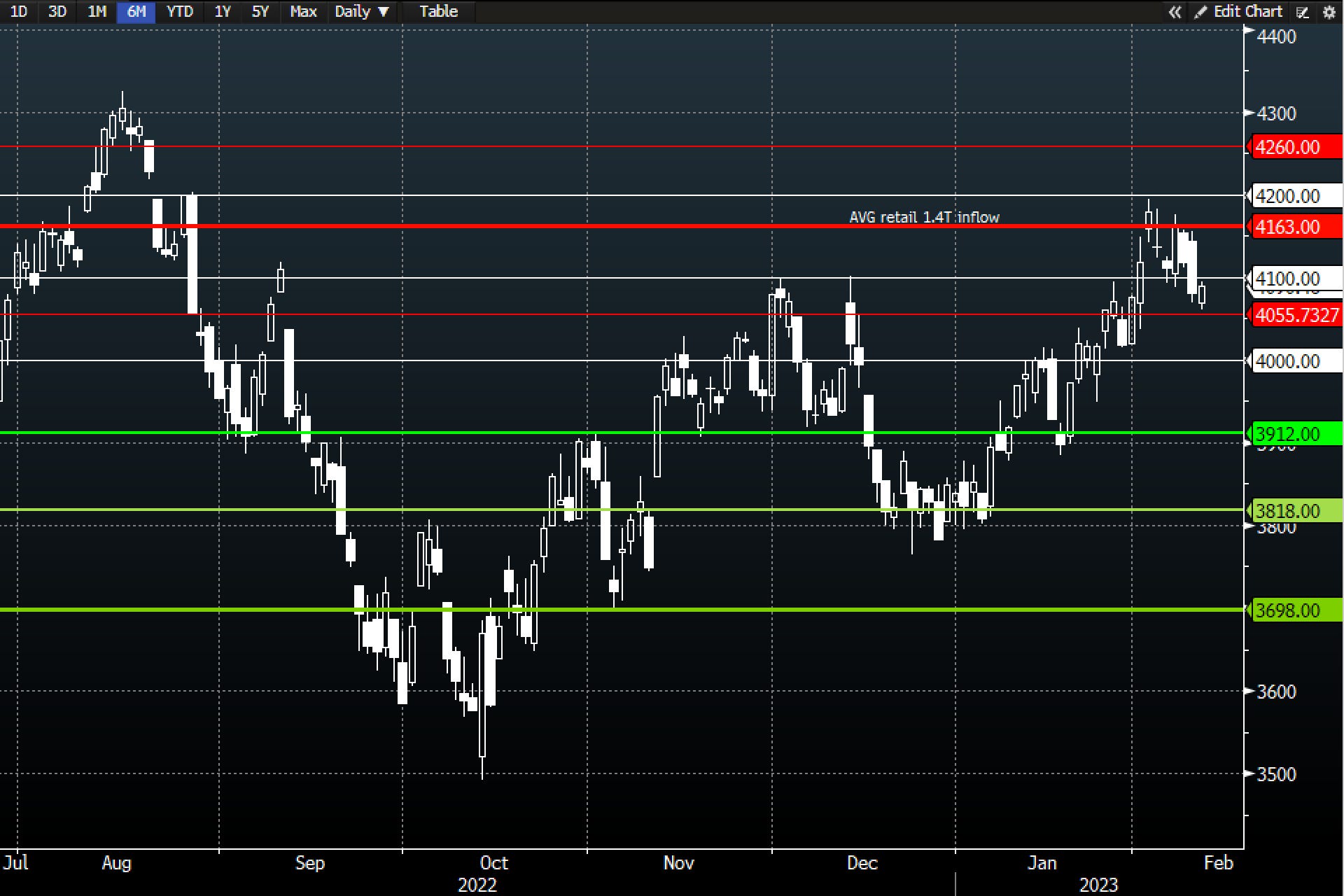The width and height of the screenshot is (1344, 896).
Task: Choose the 1Y time range
Action: (223, 11)
